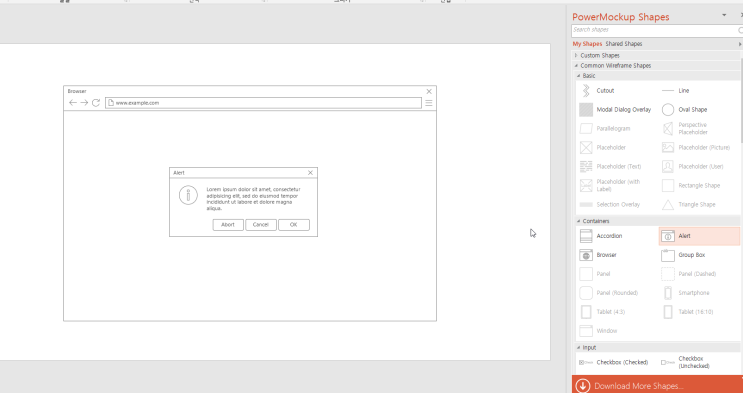Click the Abort button in Alert mockup
This screenshot has width=743, height=393.
pyautogui.click(x=228, y=225)
